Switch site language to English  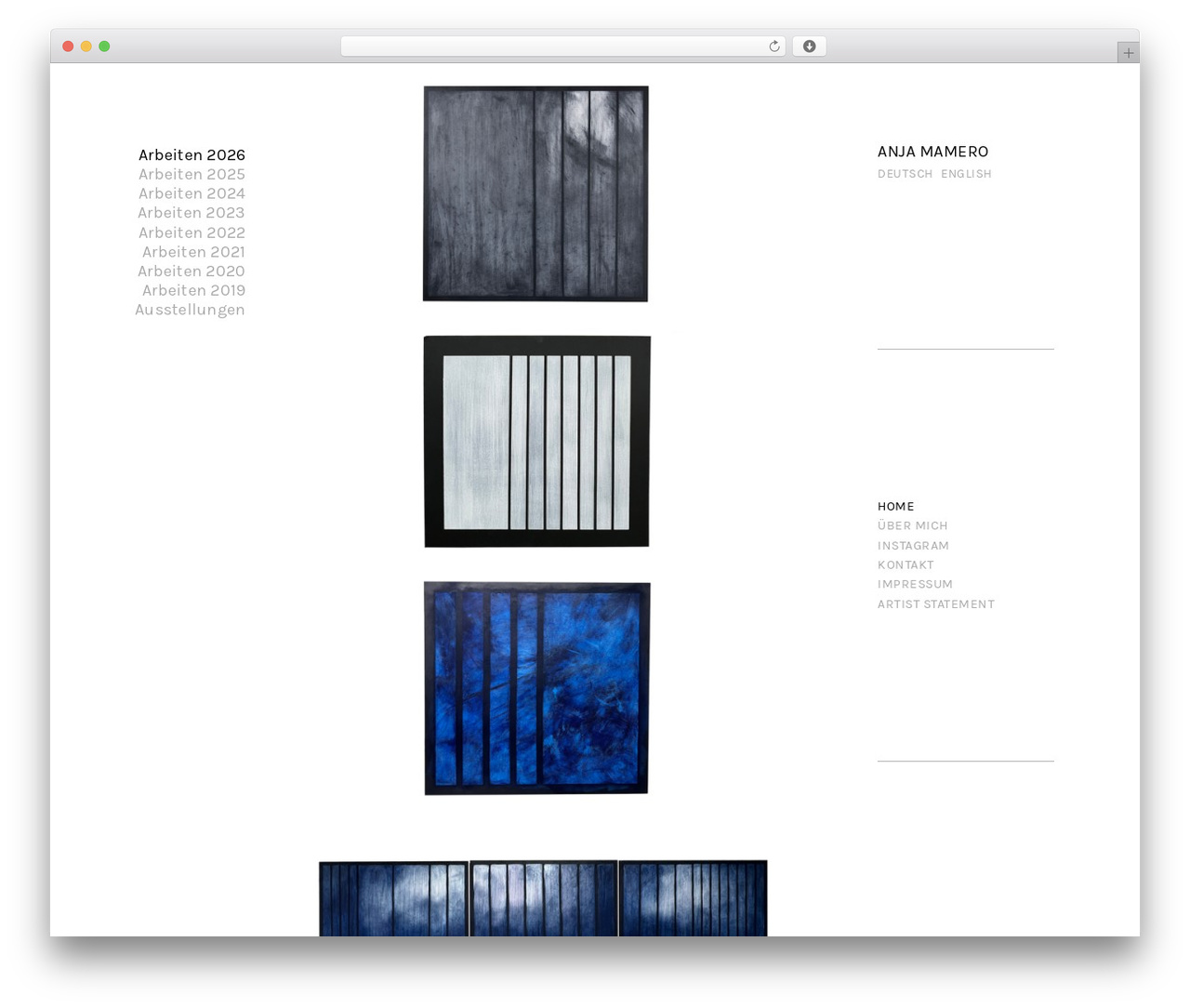966,174
